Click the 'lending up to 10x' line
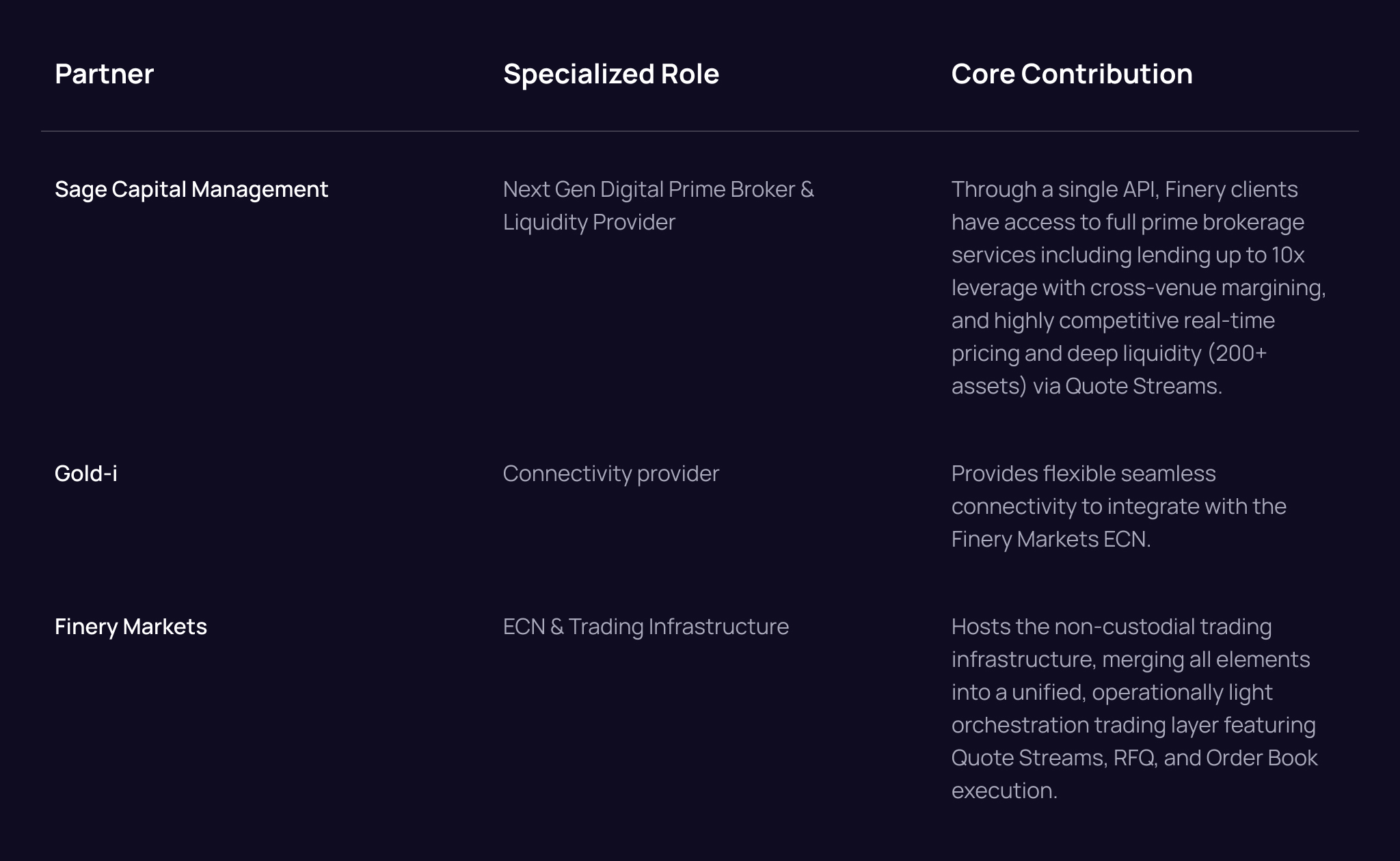 point(1127,255)
